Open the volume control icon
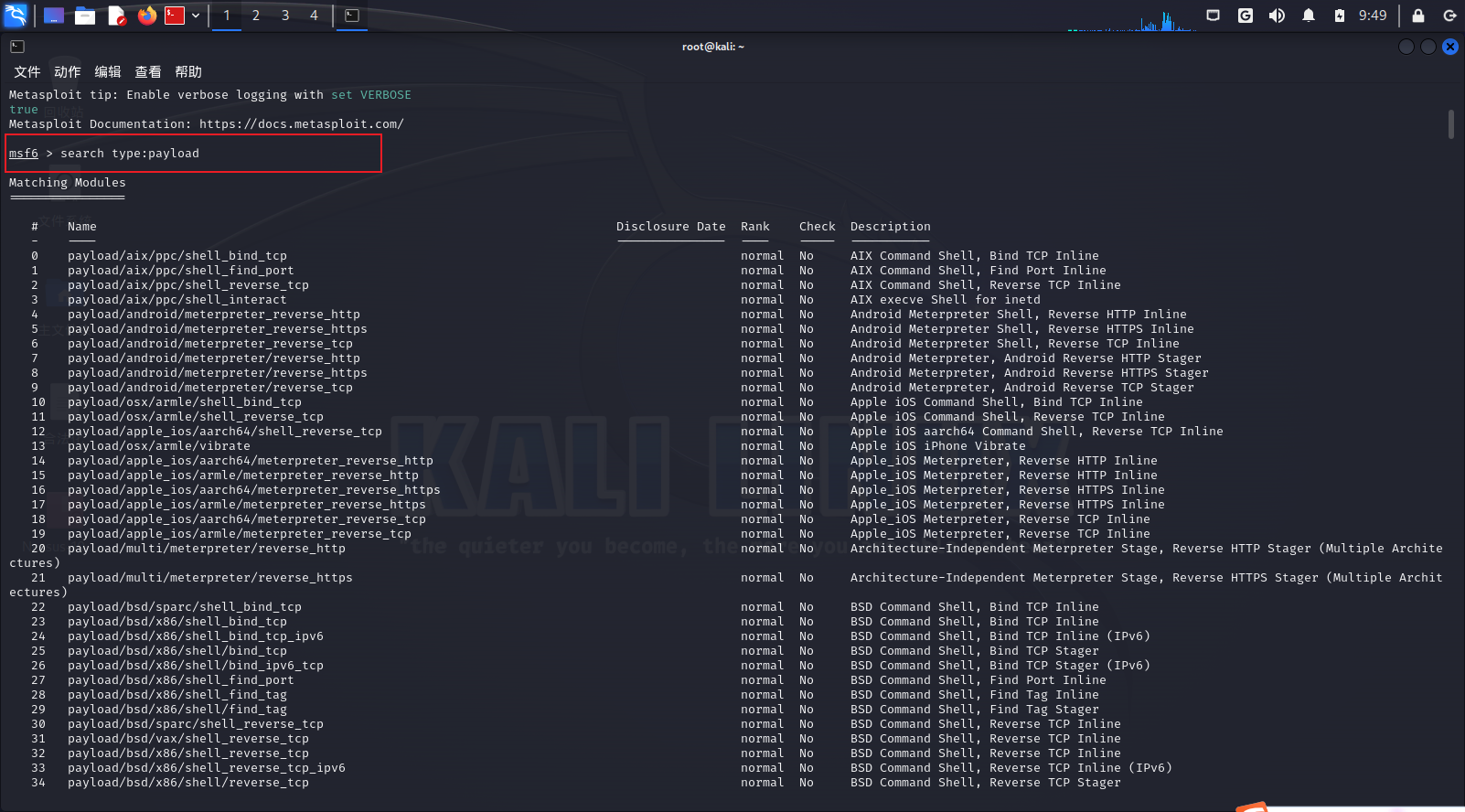 pos(1277,16)
